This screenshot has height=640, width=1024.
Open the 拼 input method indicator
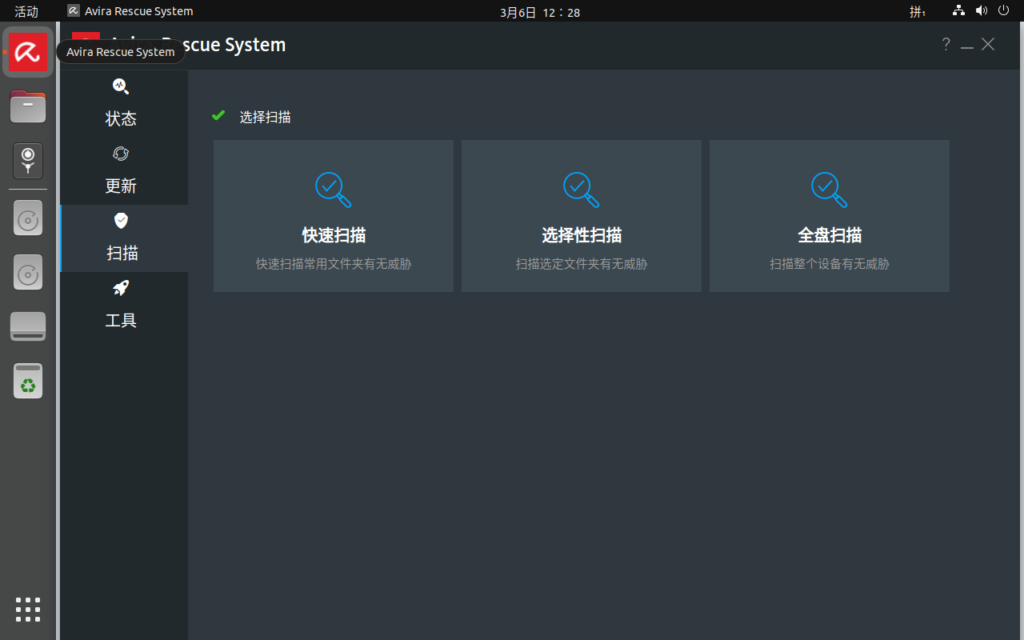[918, 12]
